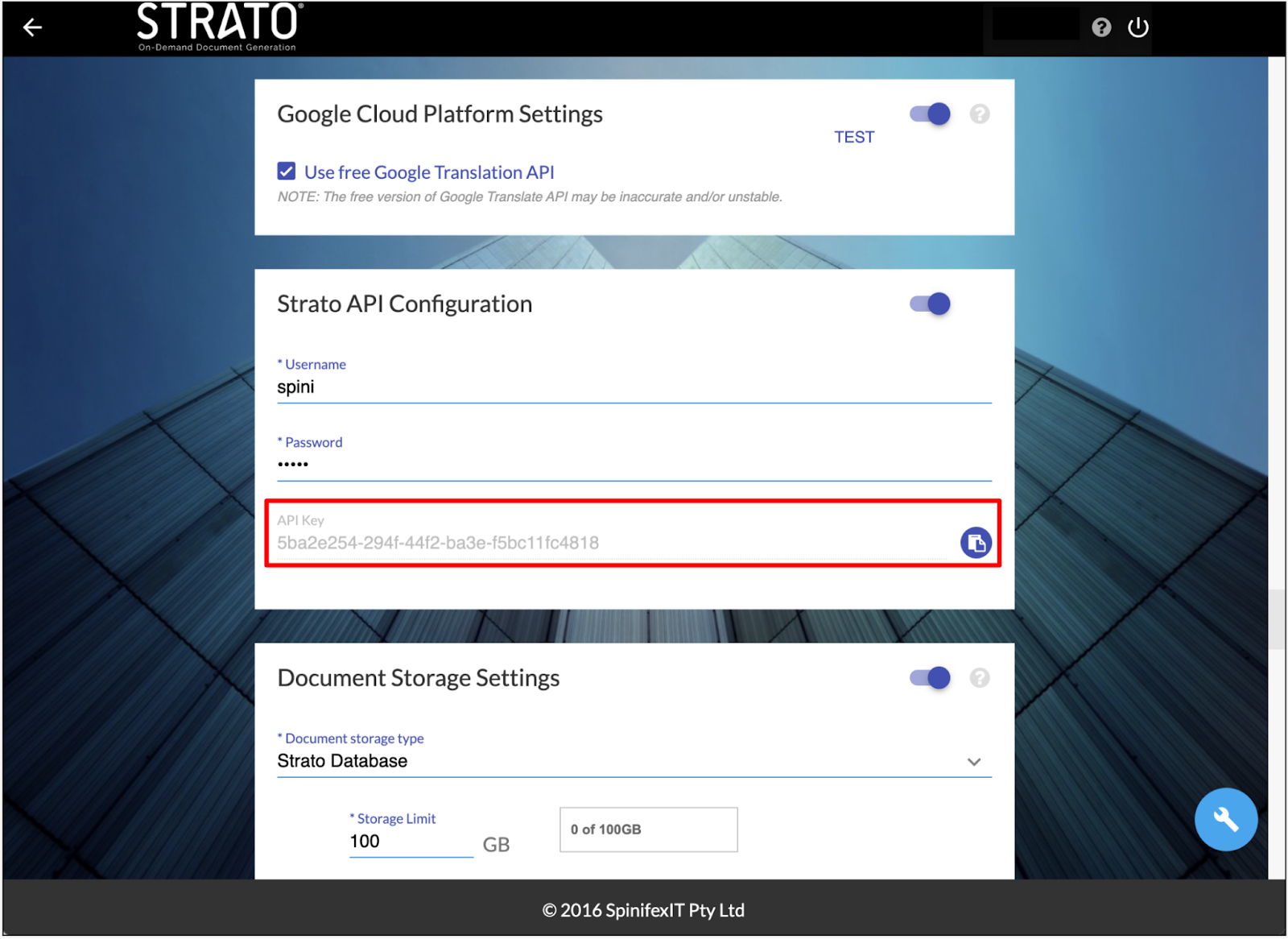
Task: Toggle Document Storage Settings switch
Action: [930, 678]
